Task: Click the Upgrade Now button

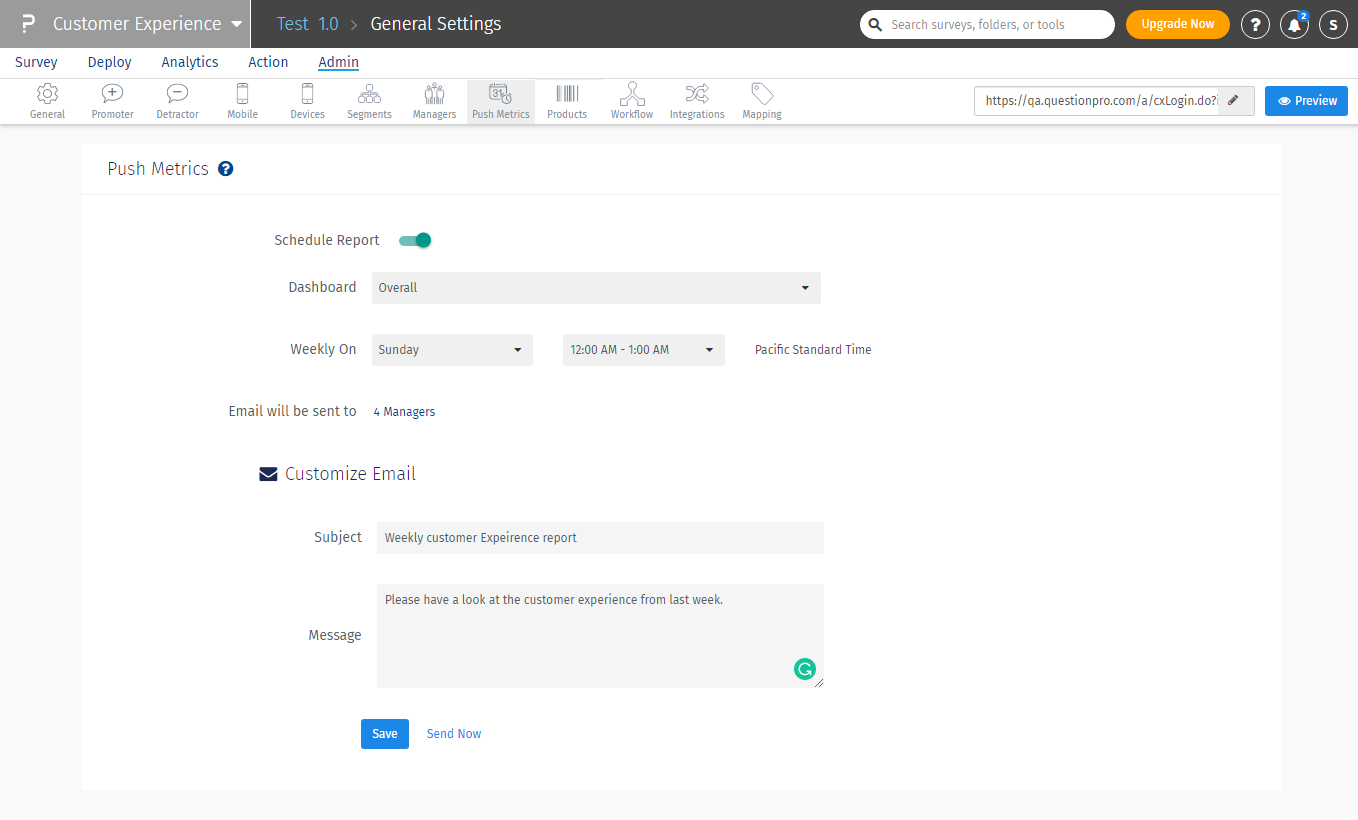Action: pos(1177,25)
